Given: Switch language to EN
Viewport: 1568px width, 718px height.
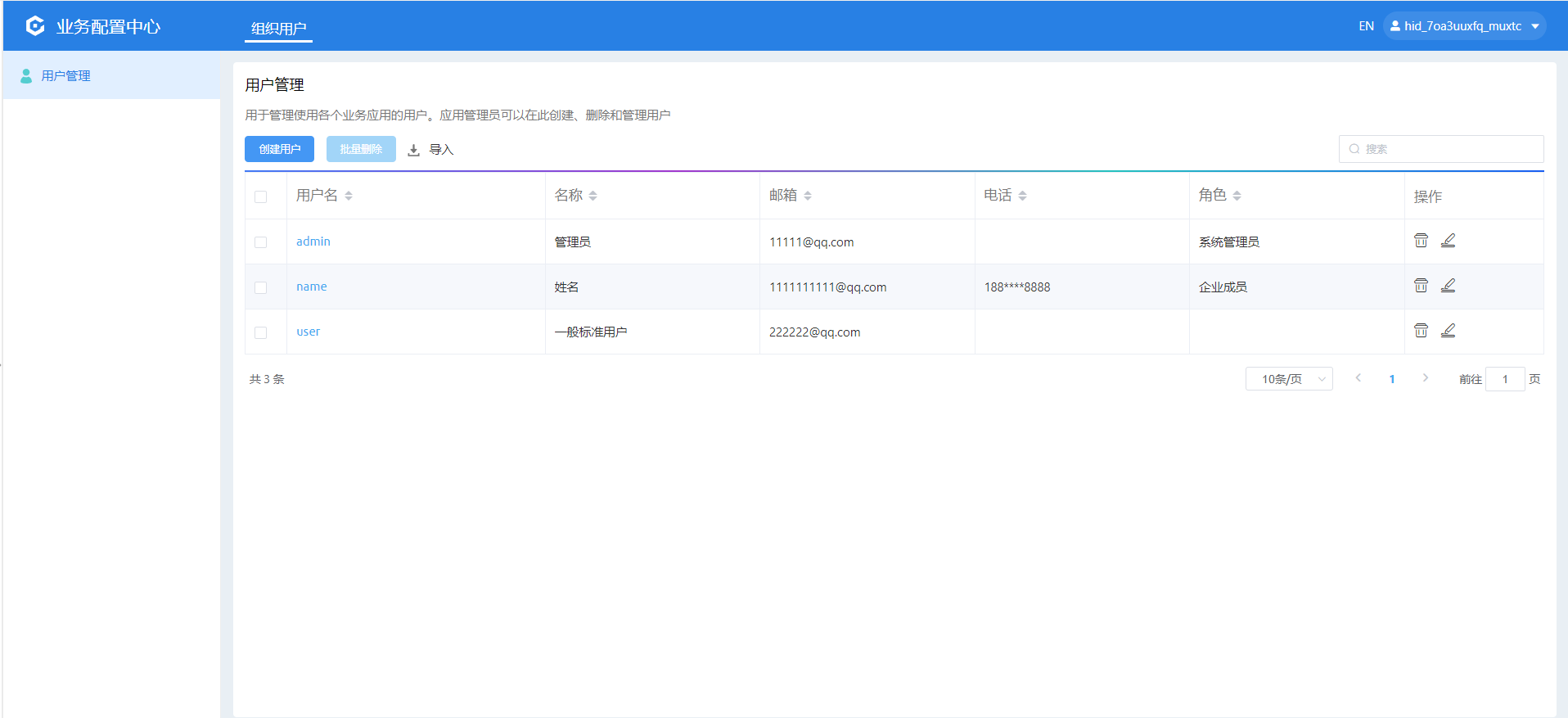Looking at the screenshot, I should tap(1367, 26).
